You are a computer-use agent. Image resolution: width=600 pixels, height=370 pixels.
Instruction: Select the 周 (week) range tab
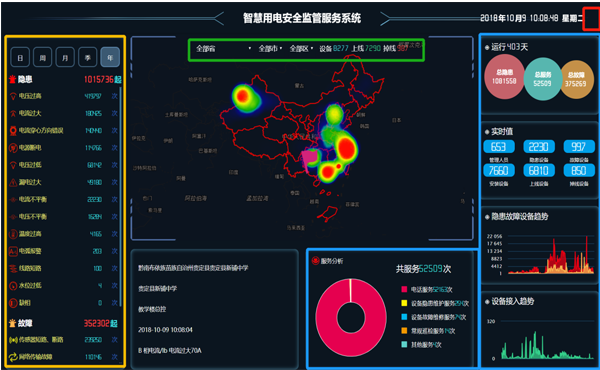click(42, 58)
